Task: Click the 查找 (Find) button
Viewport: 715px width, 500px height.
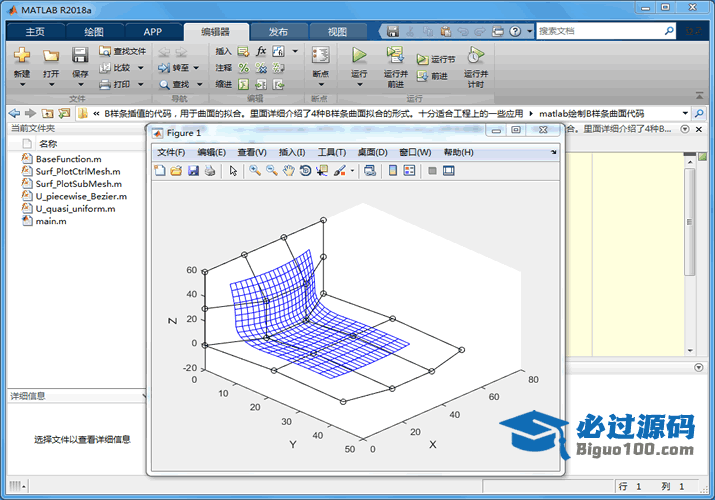Action: coord(174,84)
